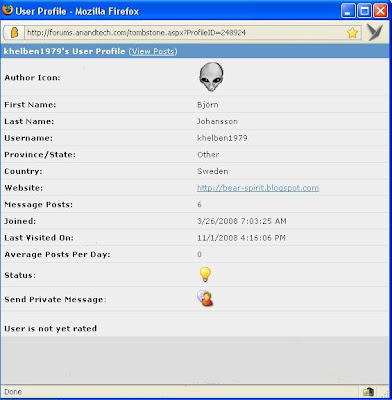Click the 'Send Private Message:' label
Image resolution: width=392 pixels, height=400 pixels.
point(55,299)
